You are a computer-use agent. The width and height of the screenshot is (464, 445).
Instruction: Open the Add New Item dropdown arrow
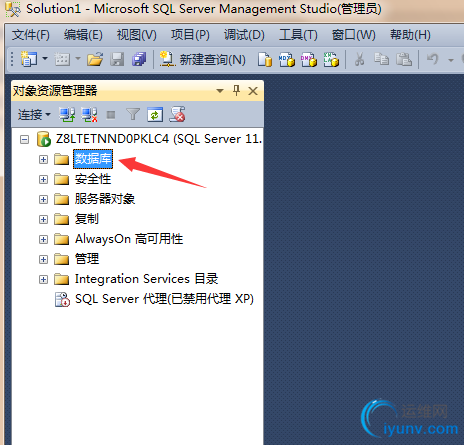pyautogui.click(x=78, y=59)
